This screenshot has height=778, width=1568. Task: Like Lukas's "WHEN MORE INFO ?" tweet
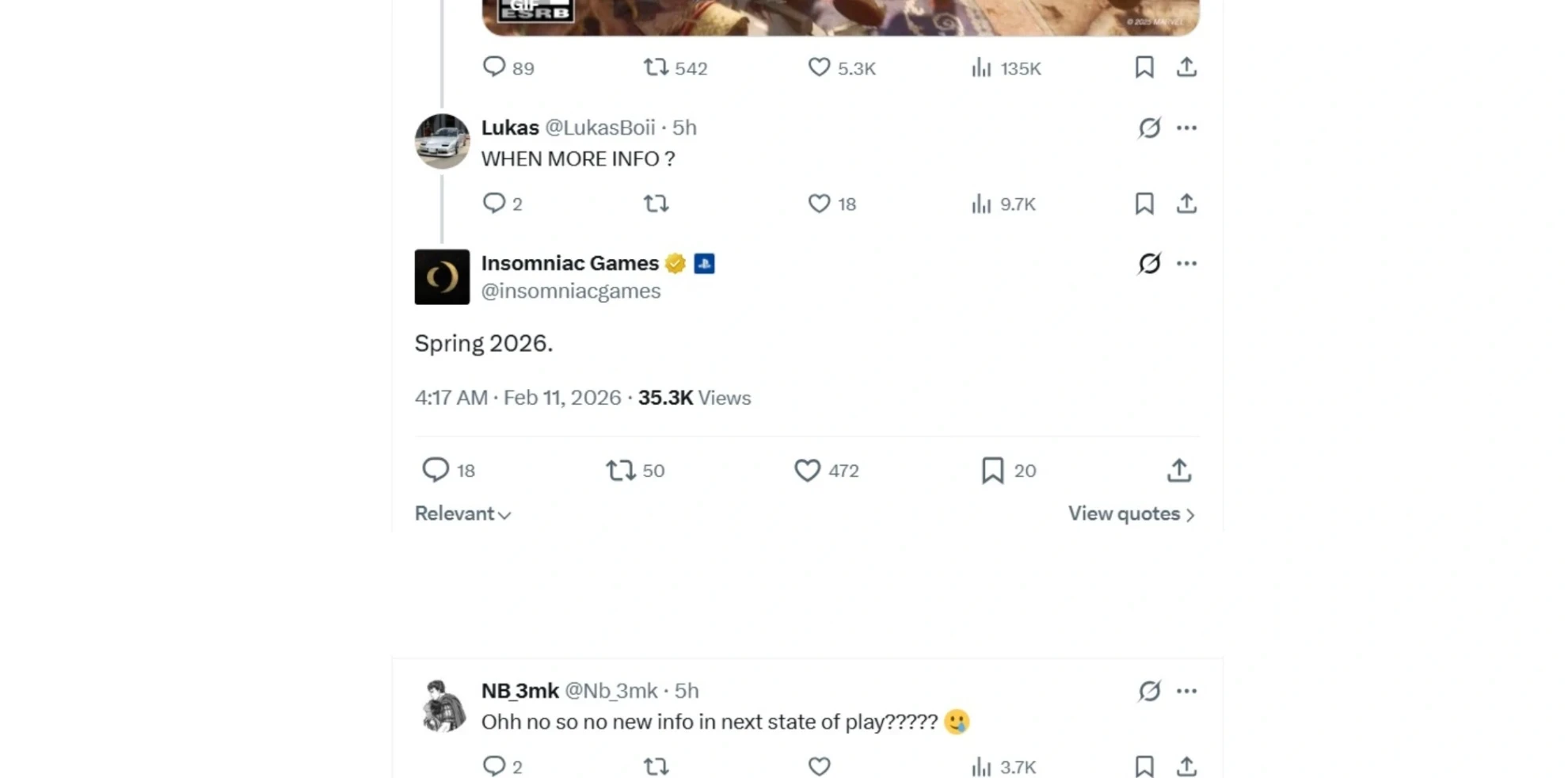click(819, 204)
